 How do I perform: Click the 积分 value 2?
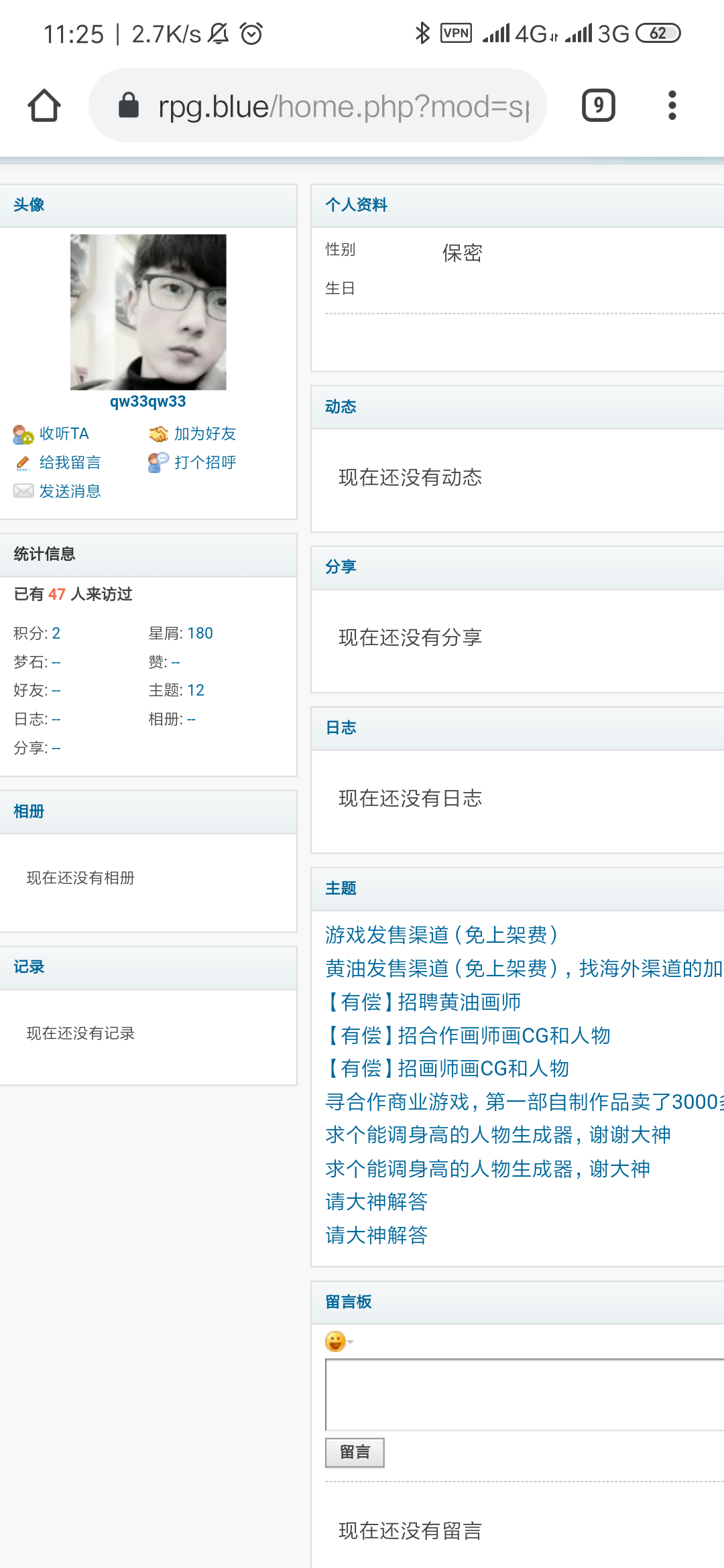coord(56,633)
